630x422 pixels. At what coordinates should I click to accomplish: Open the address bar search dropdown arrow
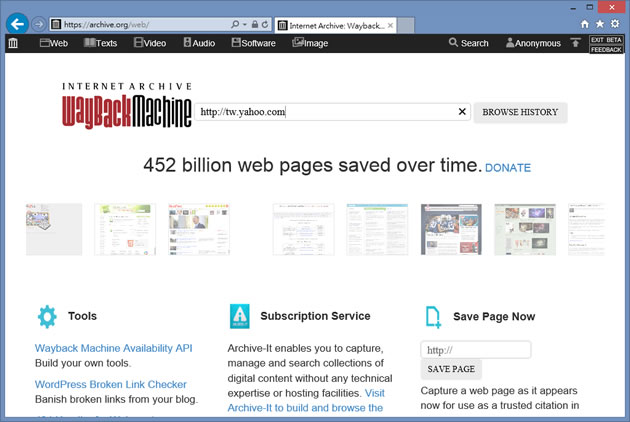coord(244,25)
